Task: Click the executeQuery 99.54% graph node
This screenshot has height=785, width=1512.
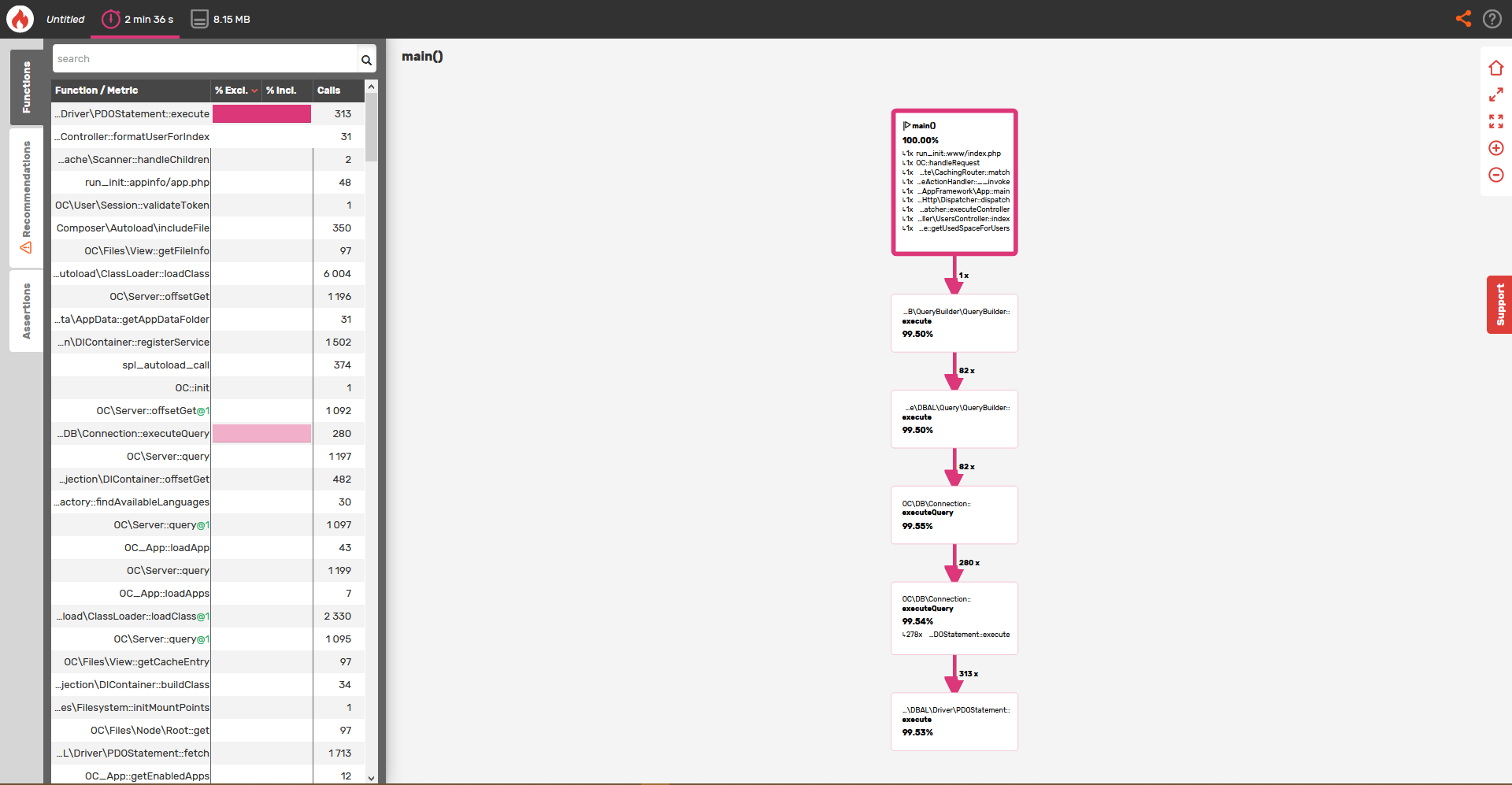Action: click(x=954, y=618)
